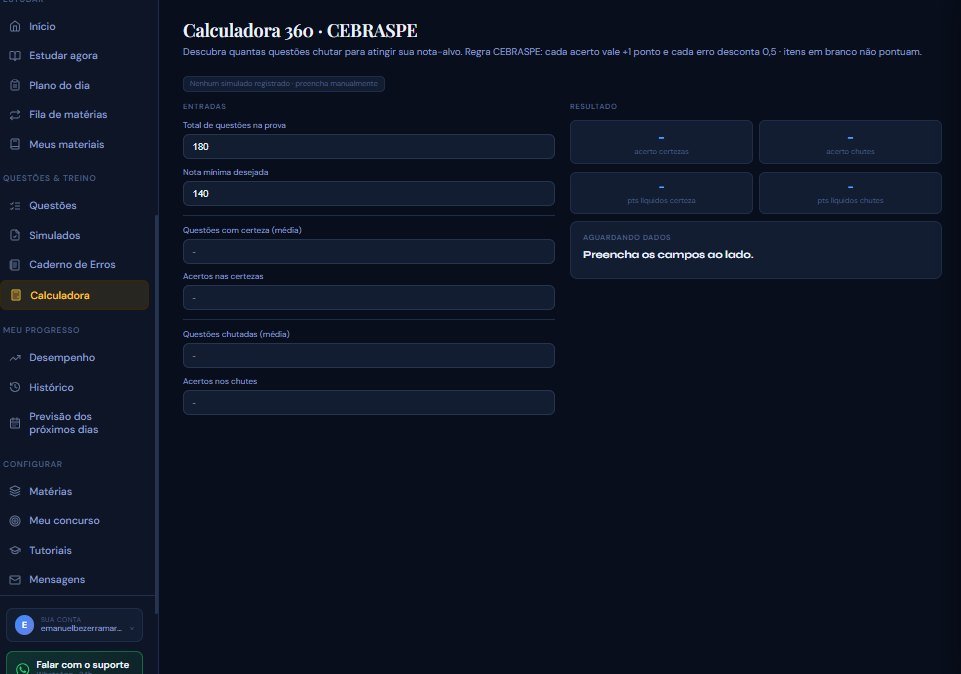This screenshot has width=961, height=674.
Task: Click Falar com o suporte button
Action: coord(75,663)
